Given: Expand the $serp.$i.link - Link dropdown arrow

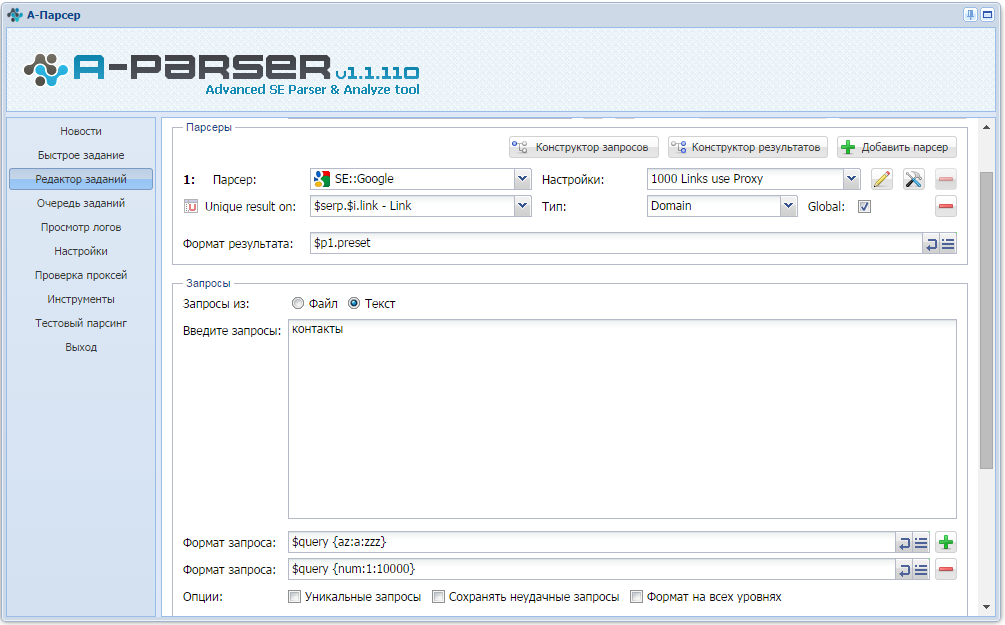Looking at the screenshot, I should tap(522, 206).
